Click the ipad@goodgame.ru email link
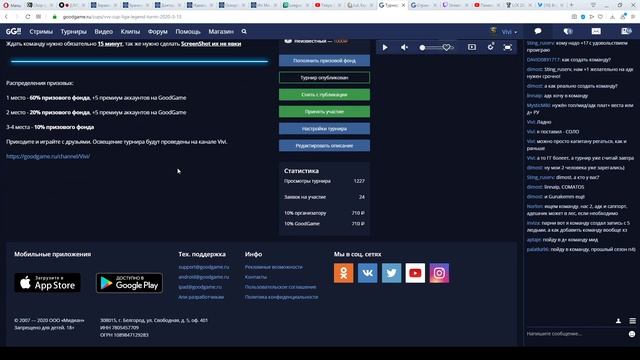This screenshot has height=360, width=640. pyautogui.click(x=200, y=287)
